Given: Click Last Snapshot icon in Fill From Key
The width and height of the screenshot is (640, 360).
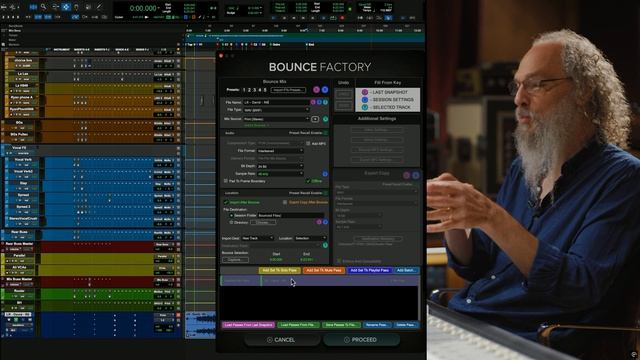Looking at the screenshot, I should tap(364, 92).
